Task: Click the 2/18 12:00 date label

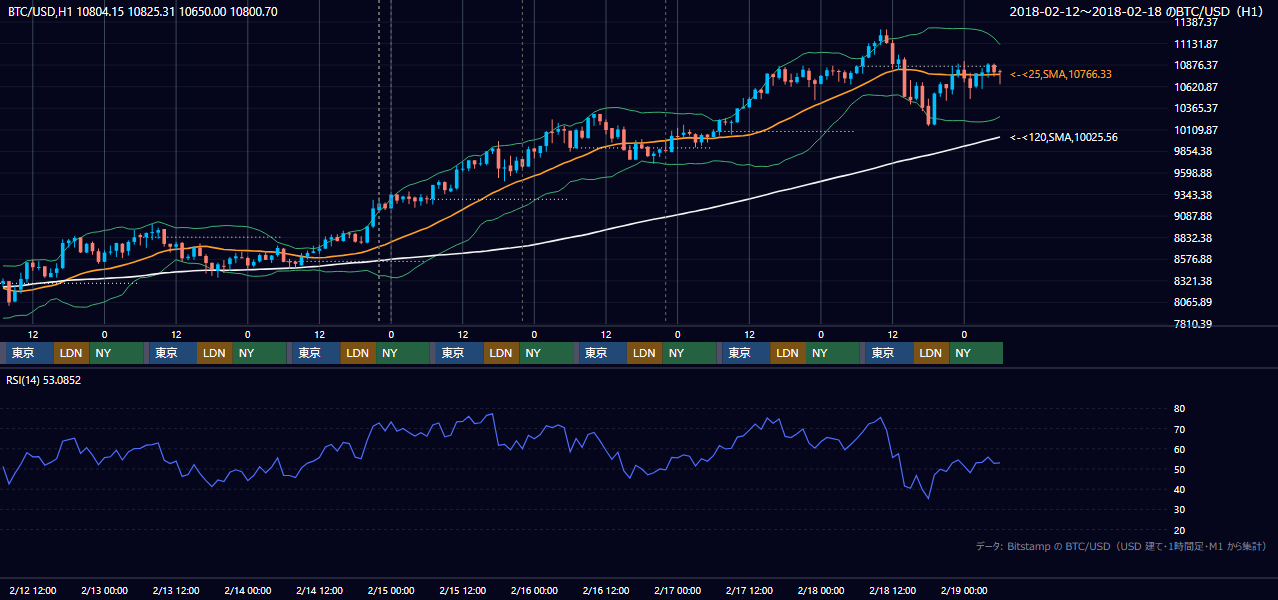Action: click(893, 590)
